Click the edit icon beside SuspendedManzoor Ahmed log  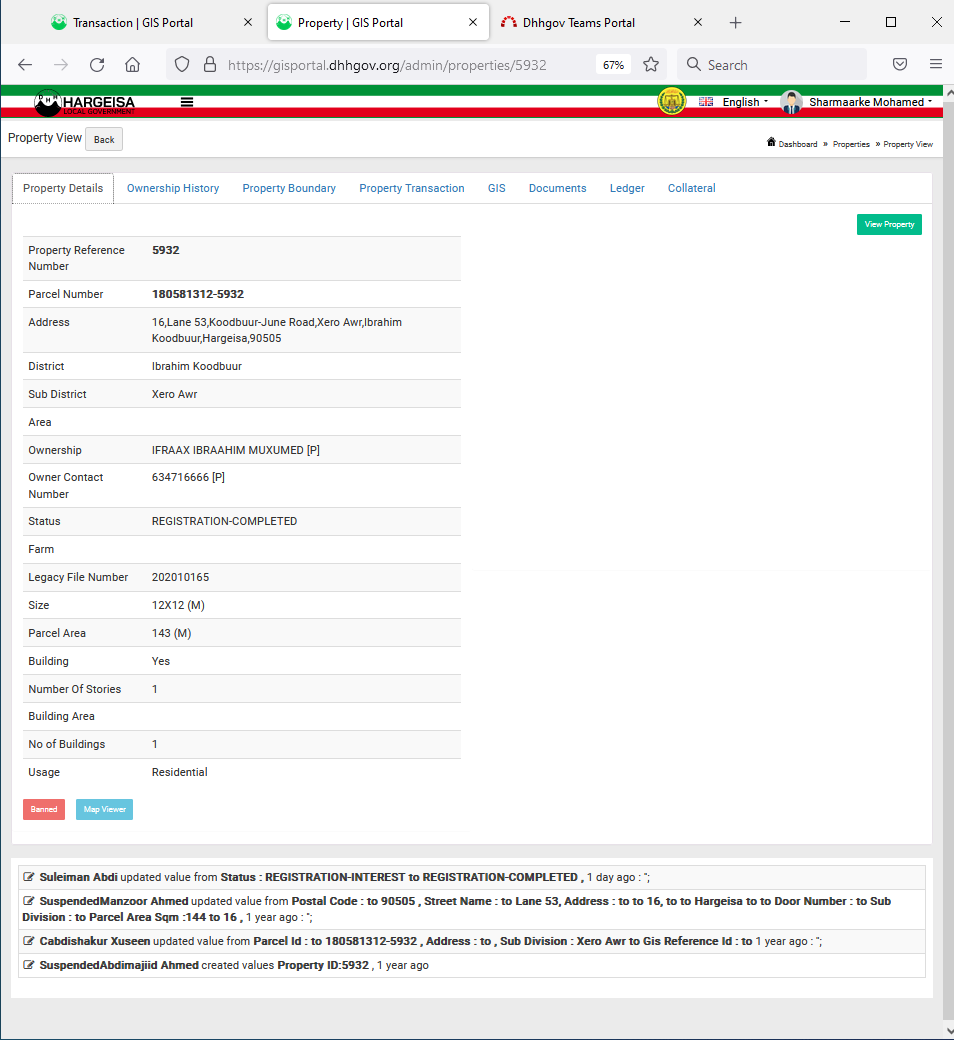click(29, 901)
